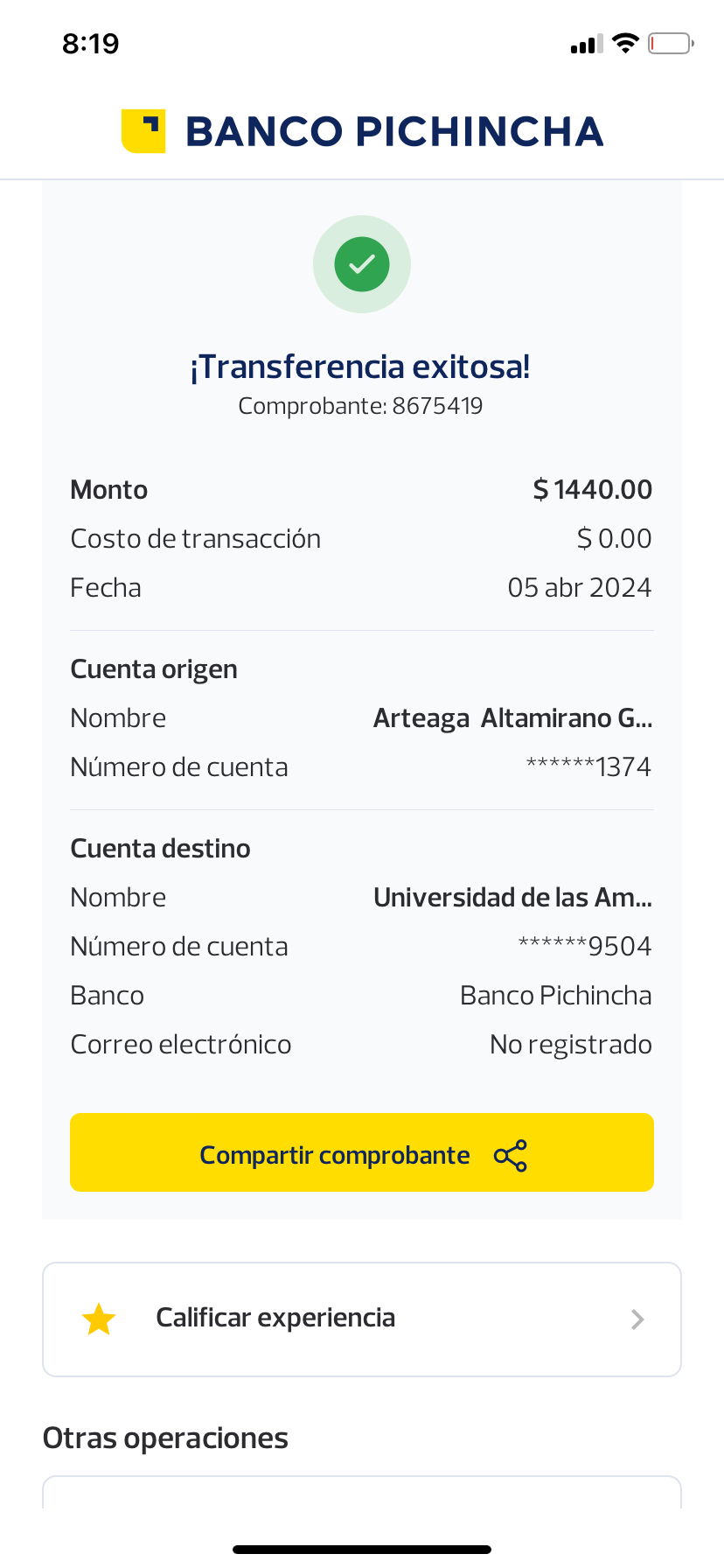This screenshot has width=724, height=1568.
Task: Open the Calificar experiencia chevron arrow
Action: coord(637,1319)
